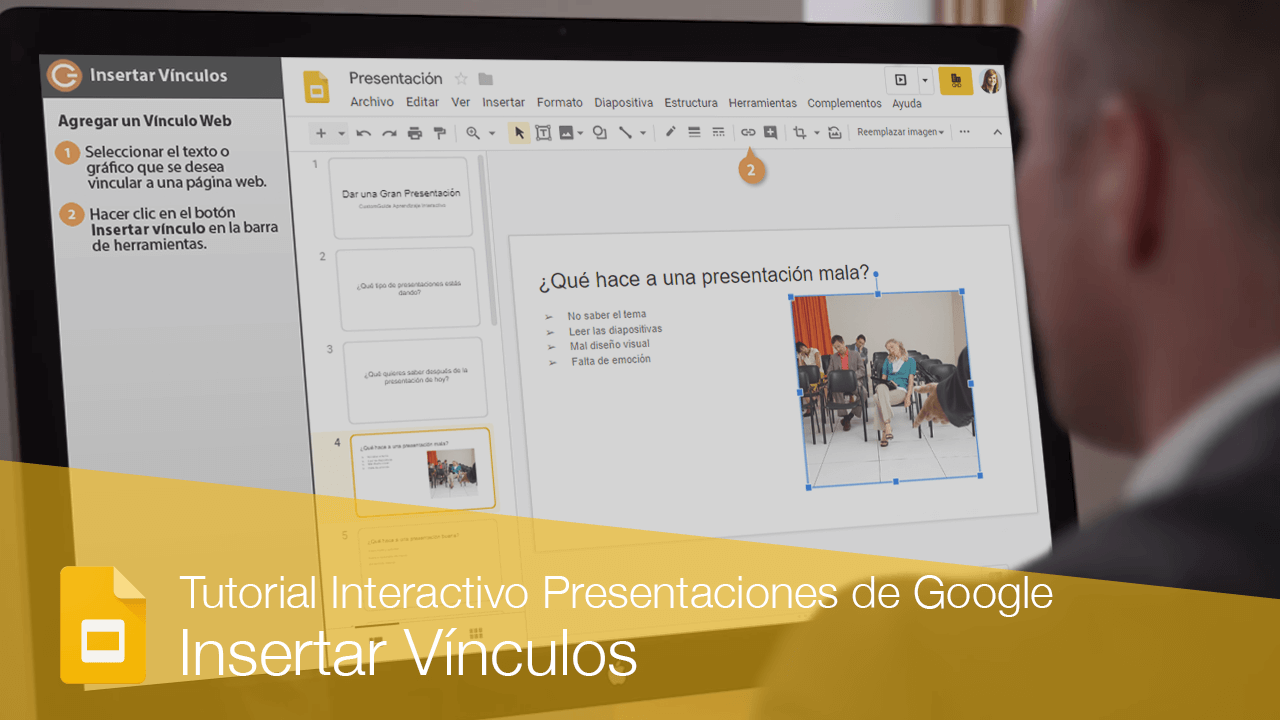
Task: Expand the present options dropdown arrow
Action: click(926, 80)
